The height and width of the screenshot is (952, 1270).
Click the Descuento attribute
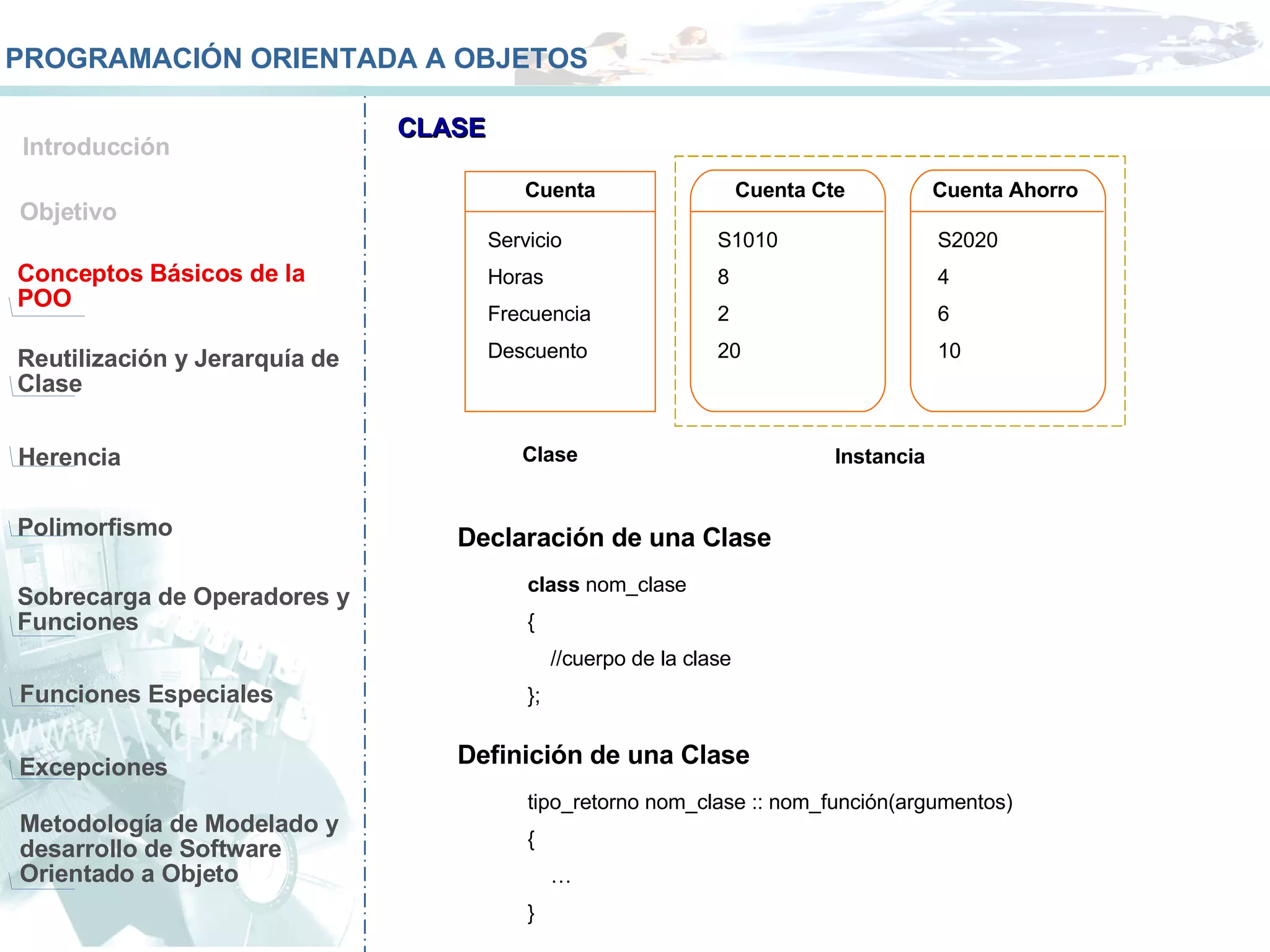pos(537,351)
